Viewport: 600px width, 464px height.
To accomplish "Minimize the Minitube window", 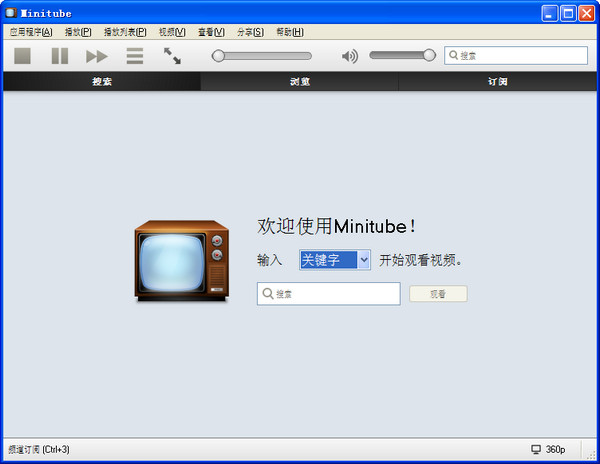I will [x=550, y=14].
